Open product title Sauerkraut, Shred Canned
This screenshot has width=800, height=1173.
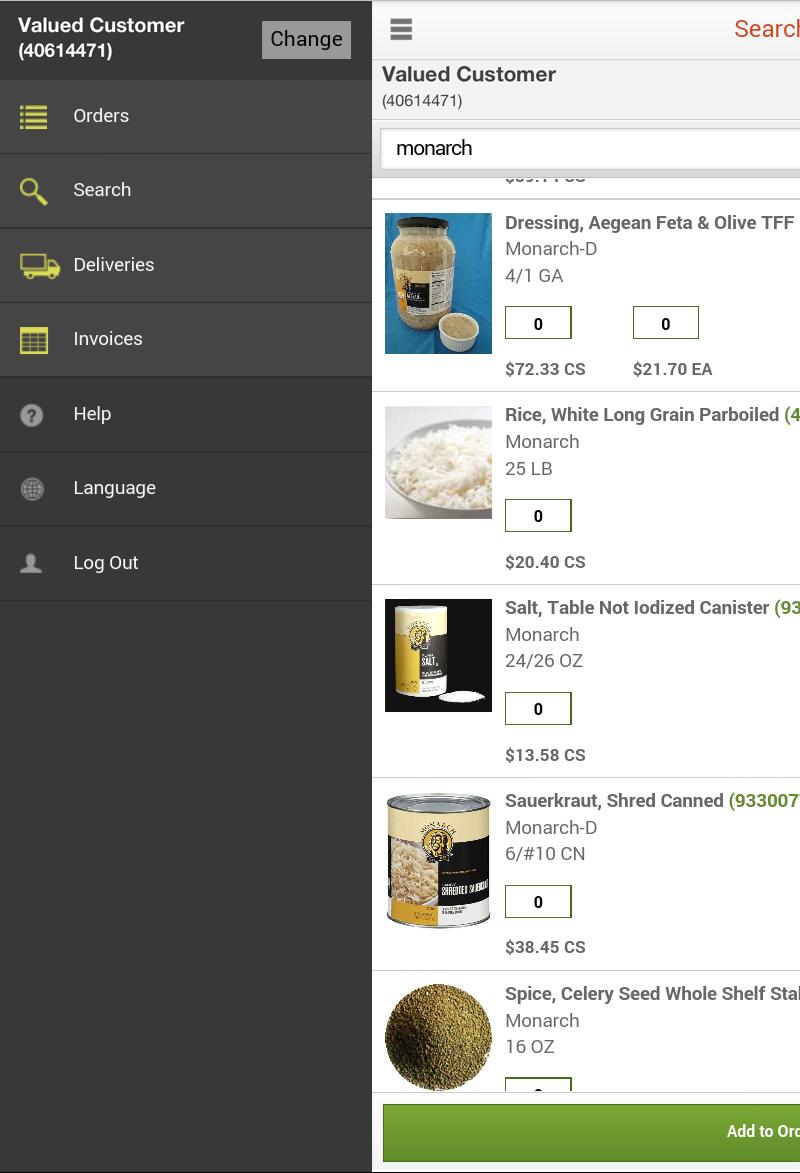click(614, 801)
